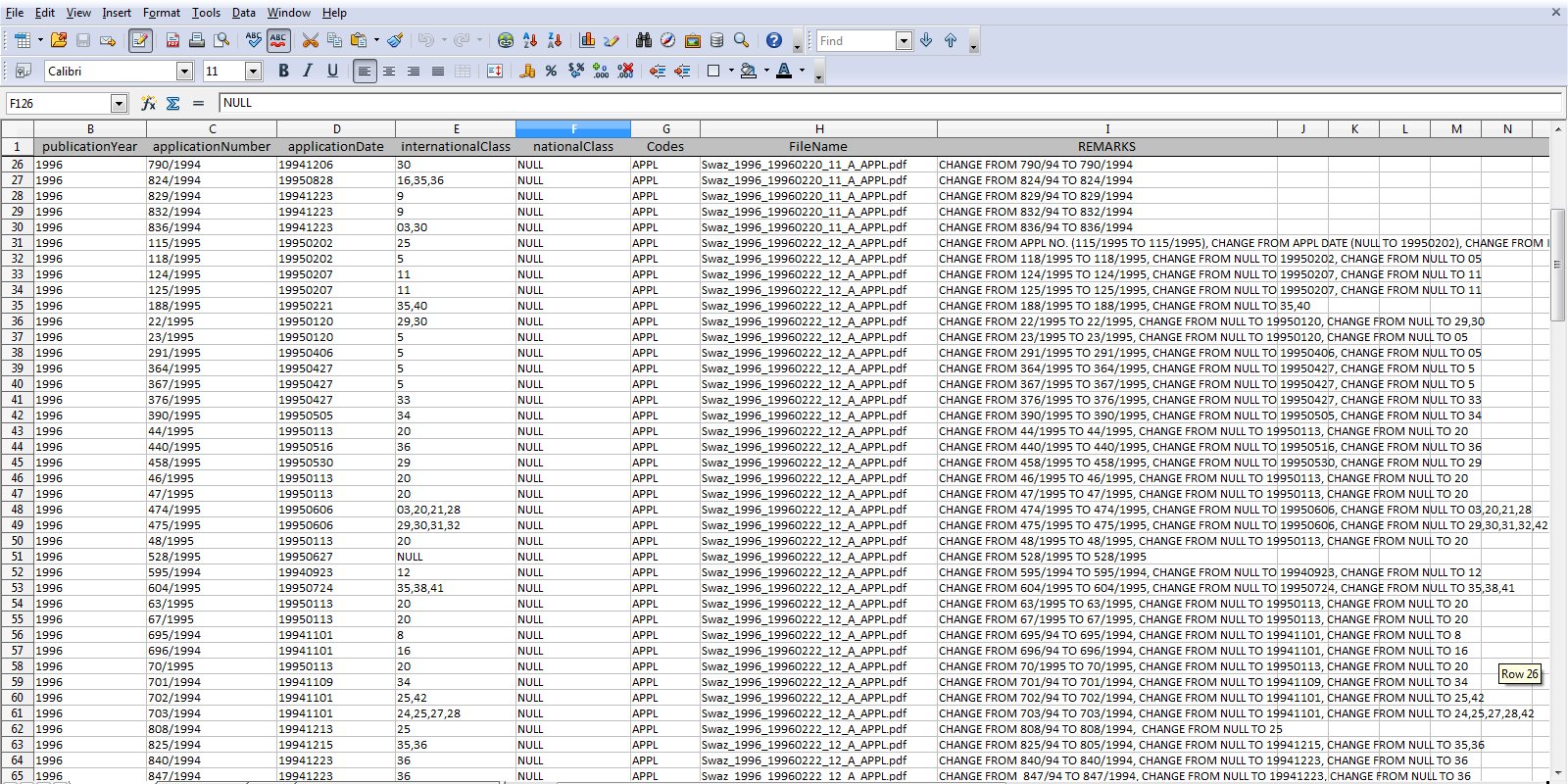Screen dimensions: 1568x784
Task: Open the Find history dropdown
Action: coord(904,40)
